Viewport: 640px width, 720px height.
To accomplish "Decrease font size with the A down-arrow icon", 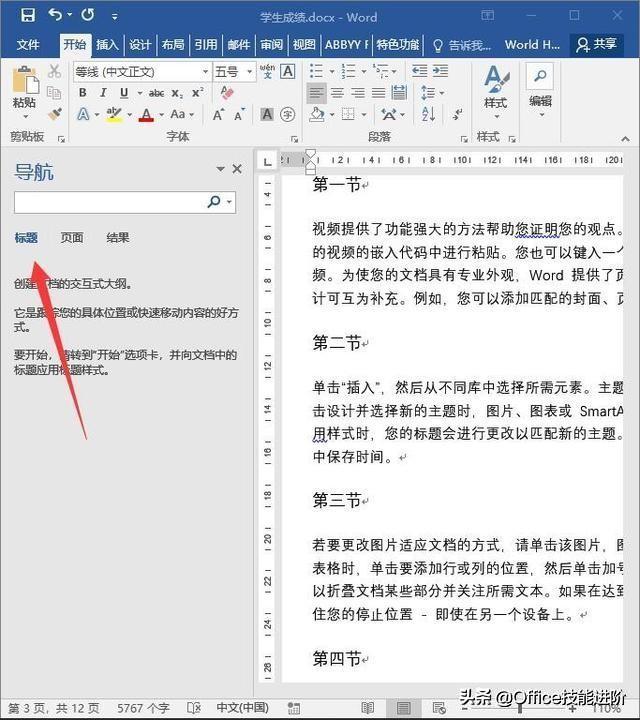I will 239,114.
